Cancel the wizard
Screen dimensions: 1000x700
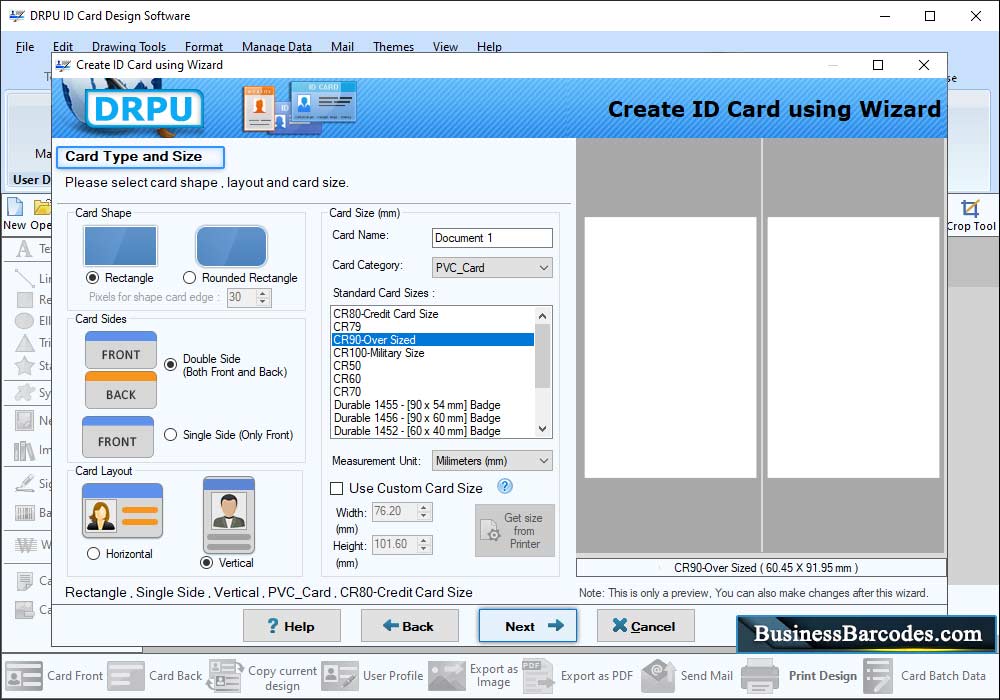coord(645,625)
